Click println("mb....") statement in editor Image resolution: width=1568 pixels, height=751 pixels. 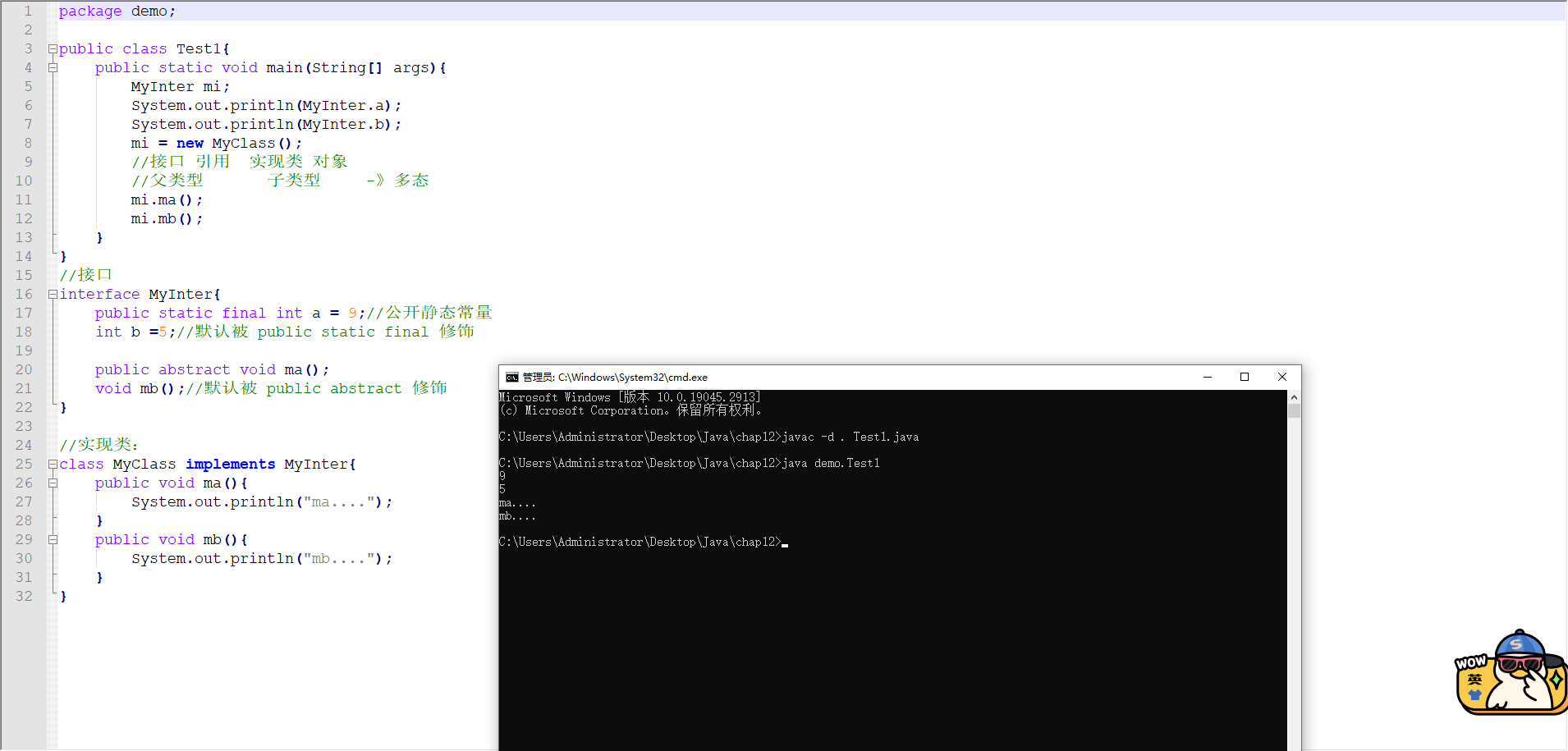262,559
